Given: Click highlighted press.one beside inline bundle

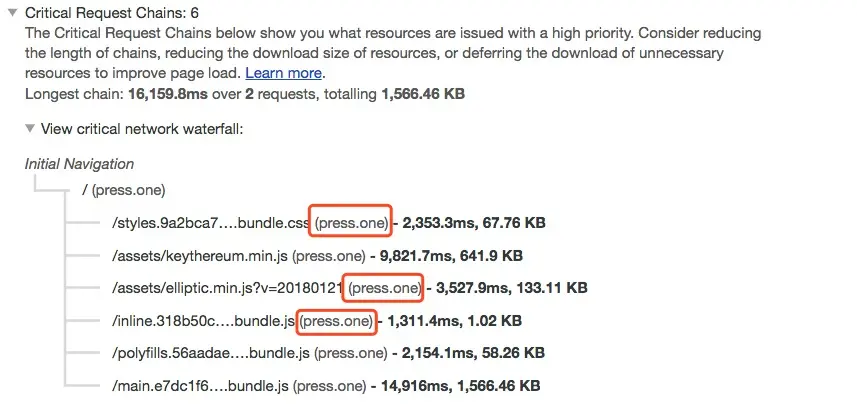Looking at the screenshot, I should point(337,320).
